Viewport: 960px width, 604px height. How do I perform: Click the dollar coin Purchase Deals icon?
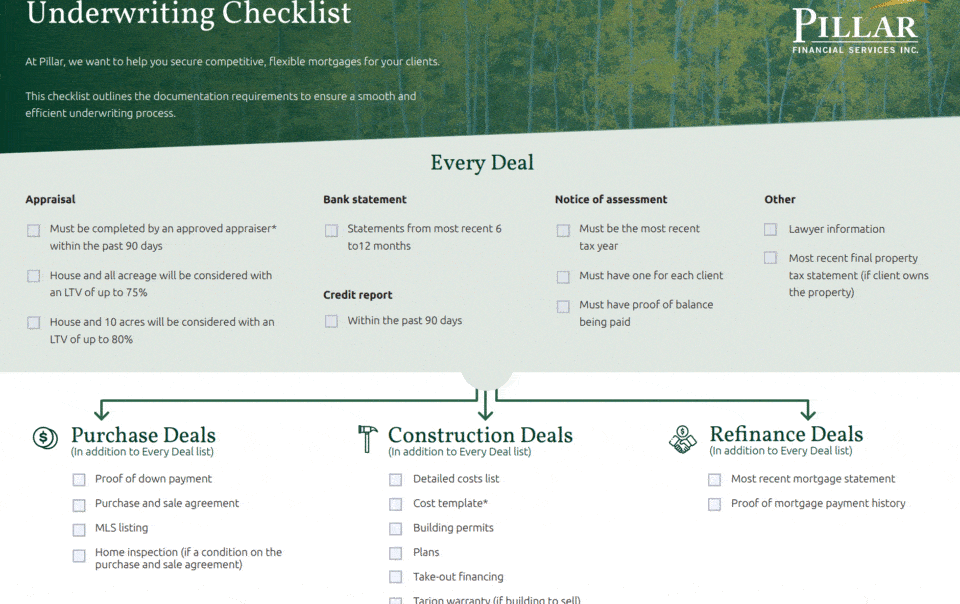click(45, 438)
